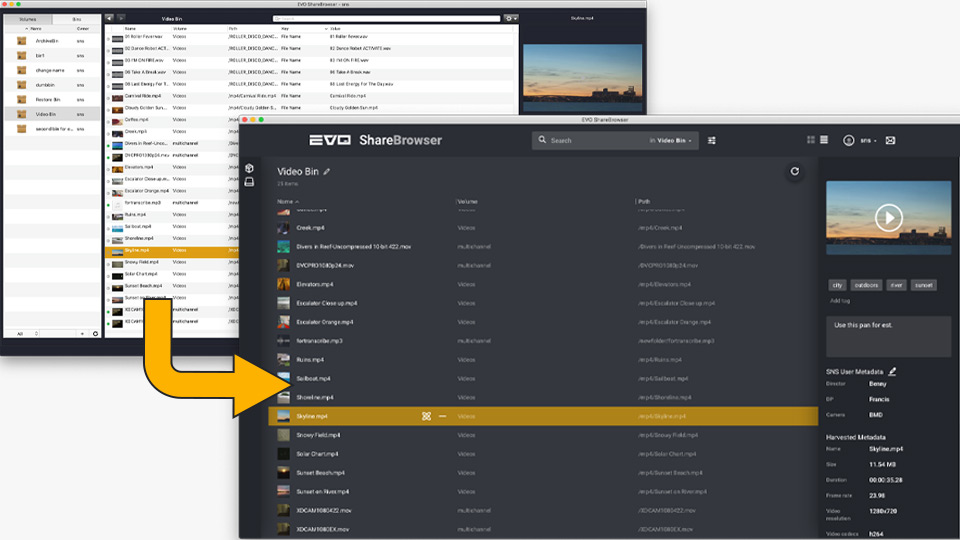This screenshot has height=540, width=960.
Task: Sort by Key column in old window
Action: pyautogui.click(x=303, y=29)
